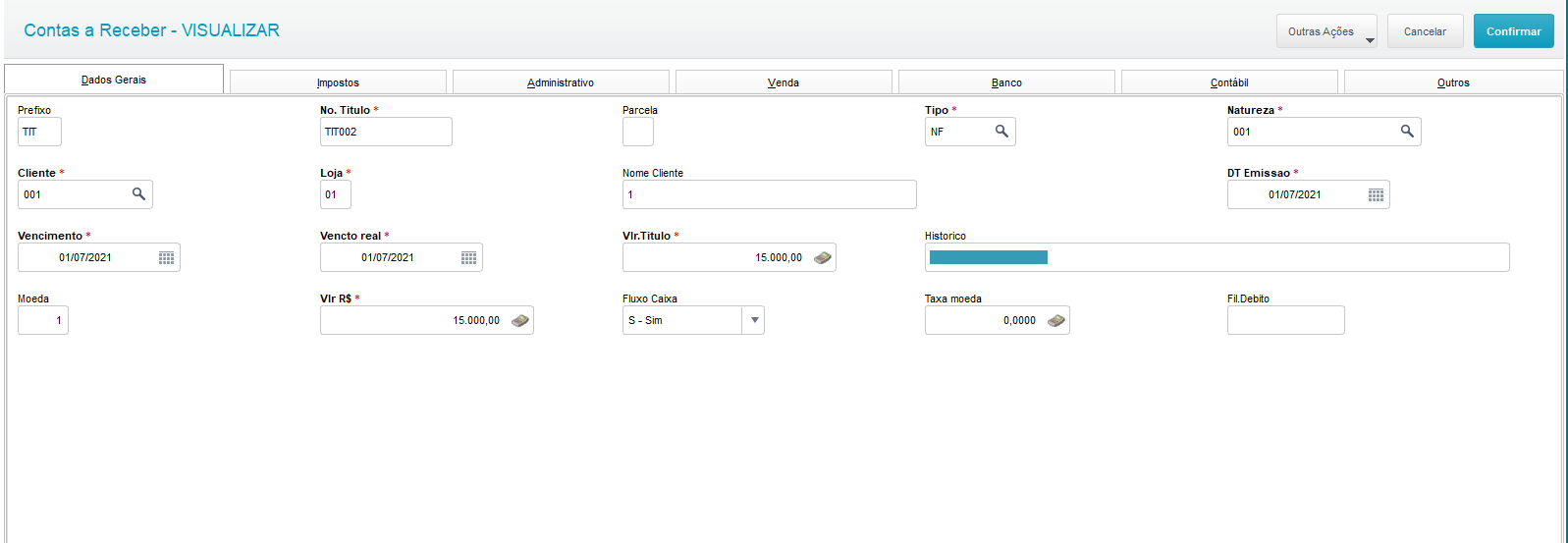Open the Outras Ações dropdown menu
1568x543 pixels.
(x=1325, y=31)
